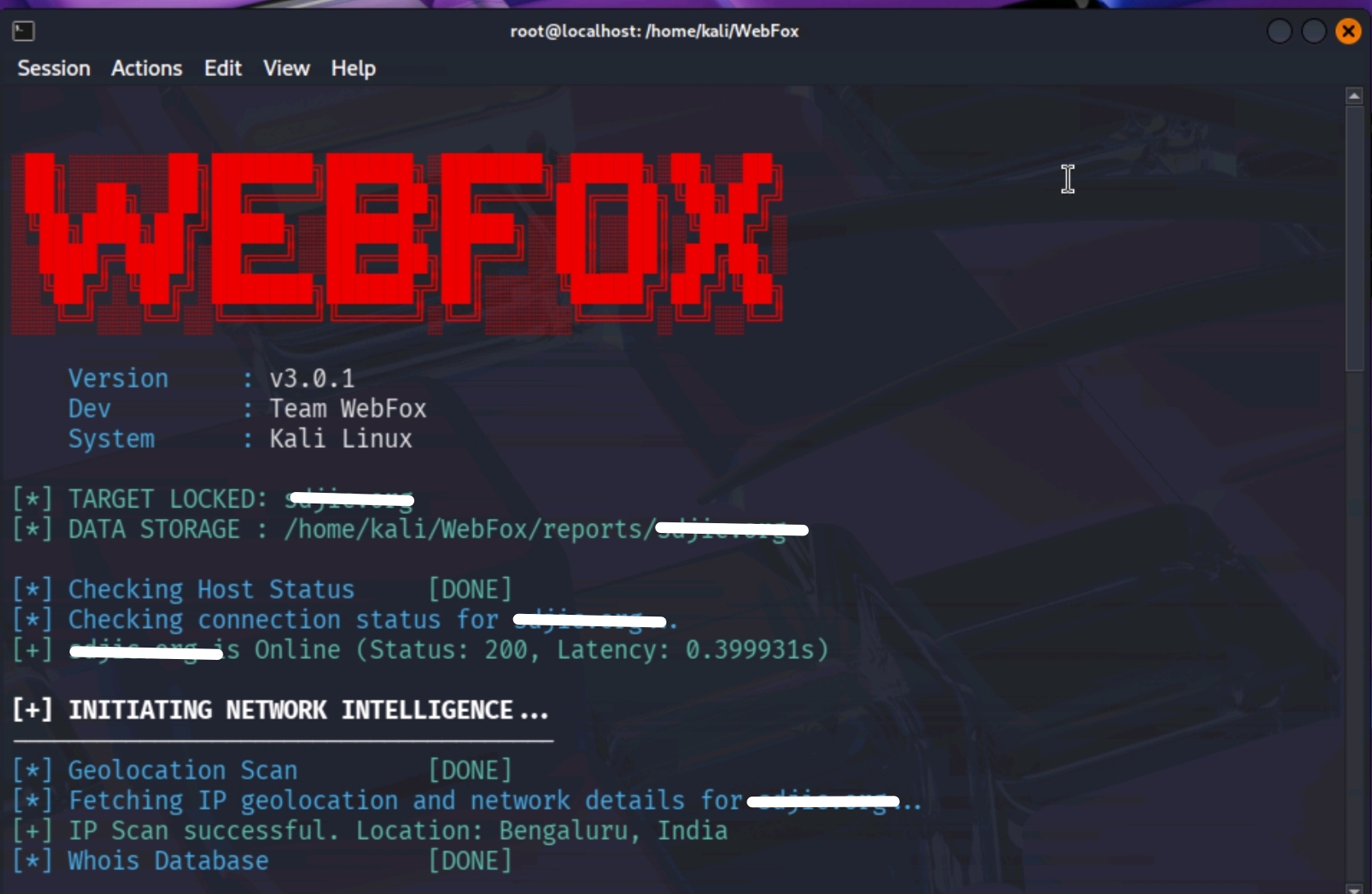Viewport: 1372px width, 894px height.
Task: Open the Session menu
Action: pos(54,68)
